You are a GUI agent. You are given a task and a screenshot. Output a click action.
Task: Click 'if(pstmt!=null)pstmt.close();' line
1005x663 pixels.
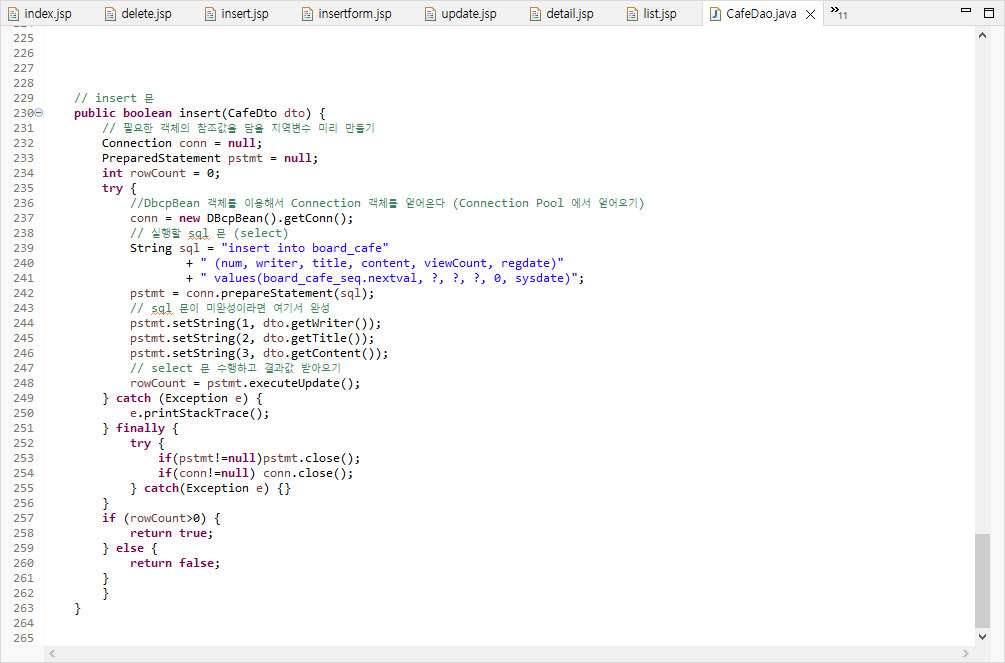pyautogui.click(x=260, y=458)
